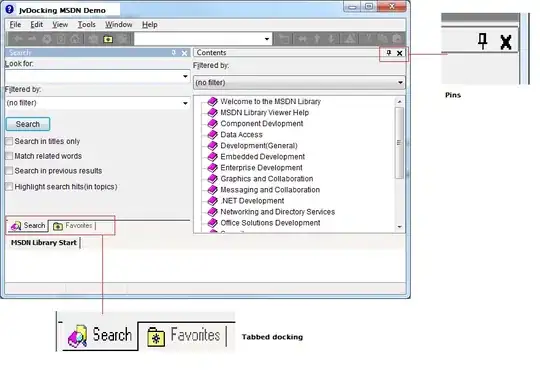Viewport: 540px width, 370px height.
Task: Click the Home toolbar icon
Action: [75, 39]
